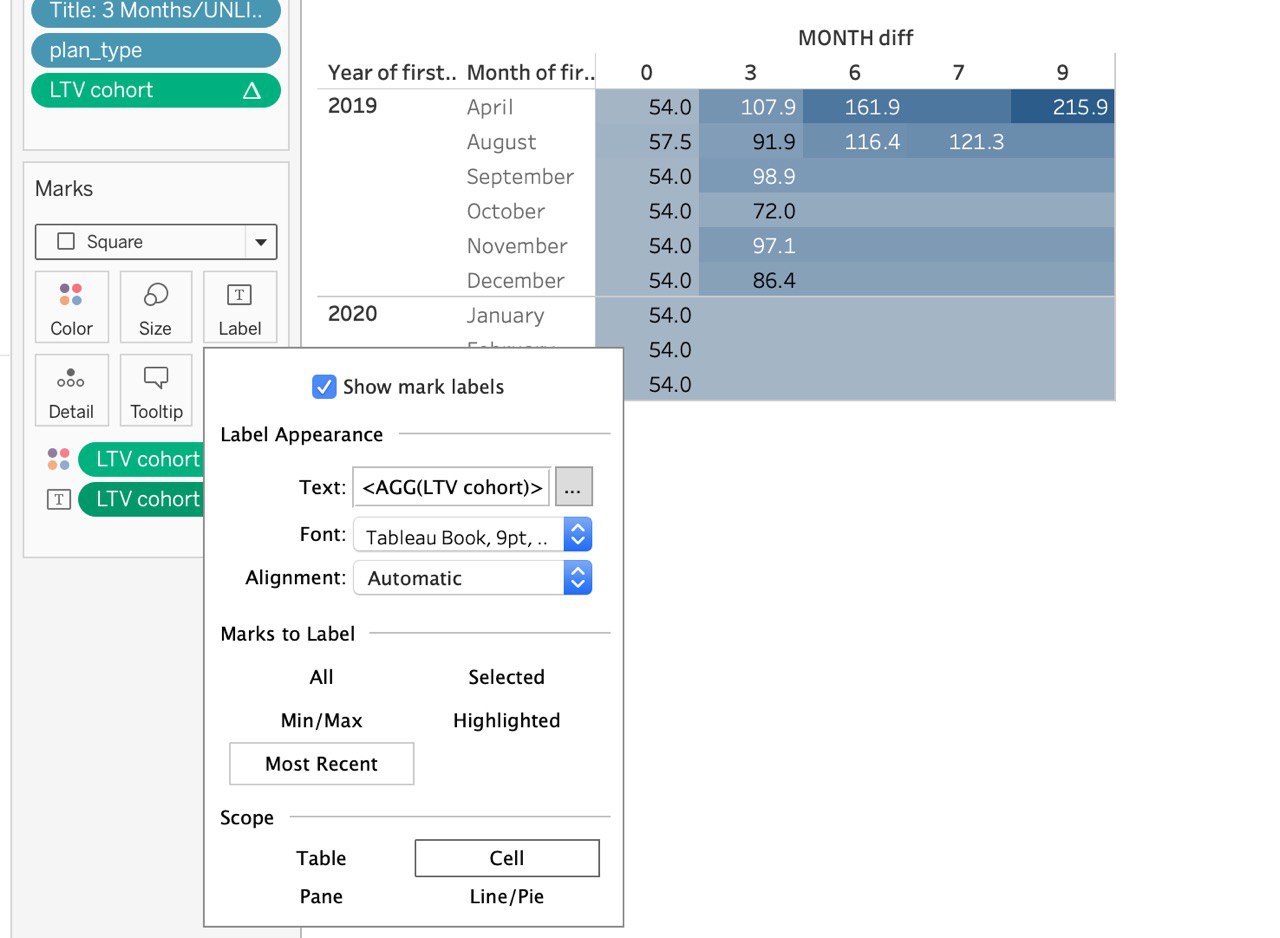Click the Title: 3 Months/UNLI filter pill
The height and width of the screenshot is (938, 1280).
click(x=156, y=12)
